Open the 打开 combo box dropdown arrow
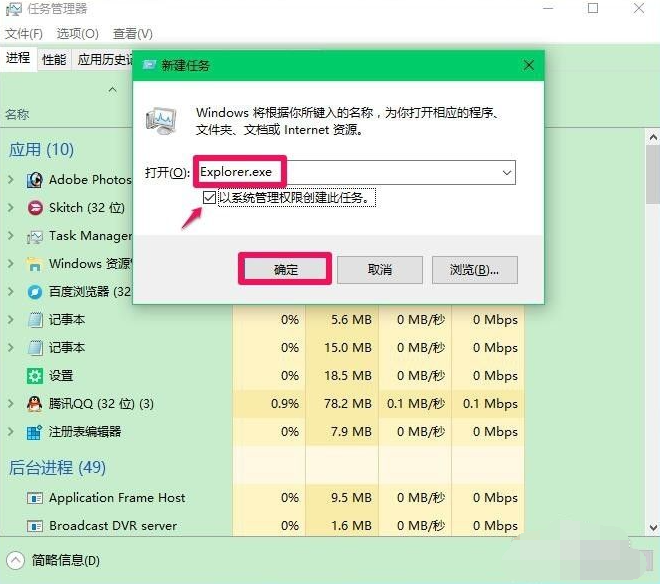Viewport: 660px width, 584px height. pos(507,172)
